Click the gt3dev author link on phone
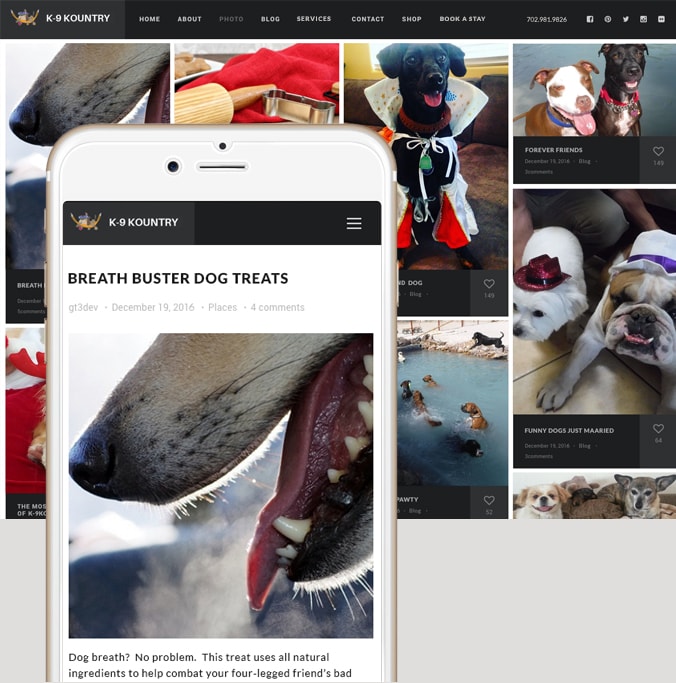676x683 pixels. point(83,308)
